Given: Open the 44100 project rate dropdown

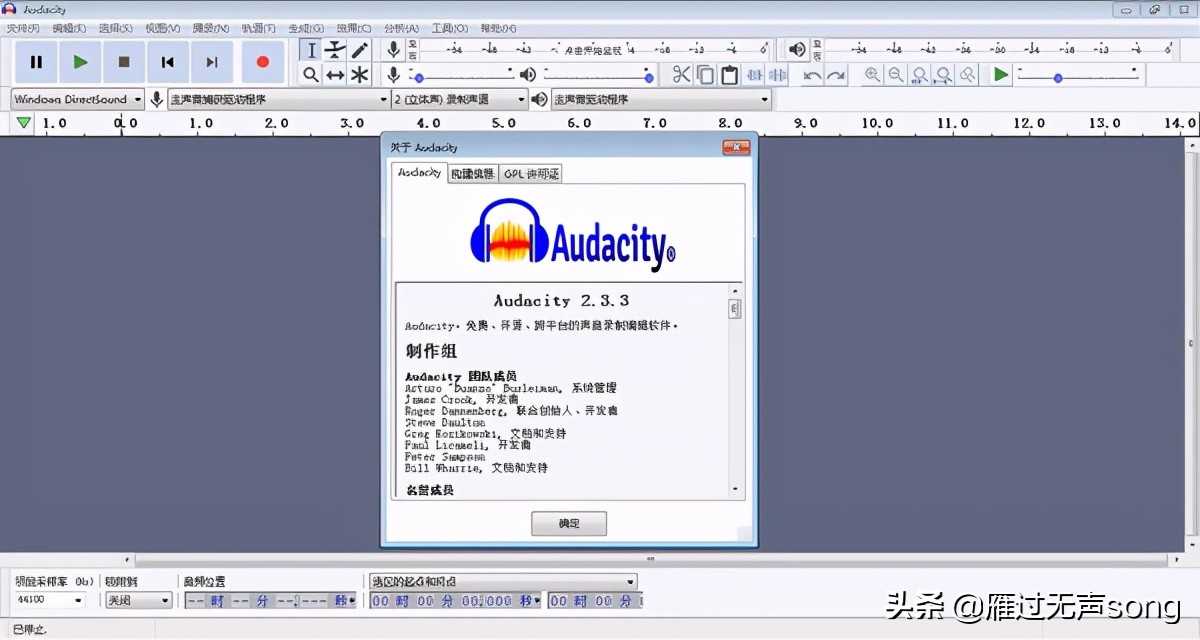Looking at the screenshot, I should point(50,600).
